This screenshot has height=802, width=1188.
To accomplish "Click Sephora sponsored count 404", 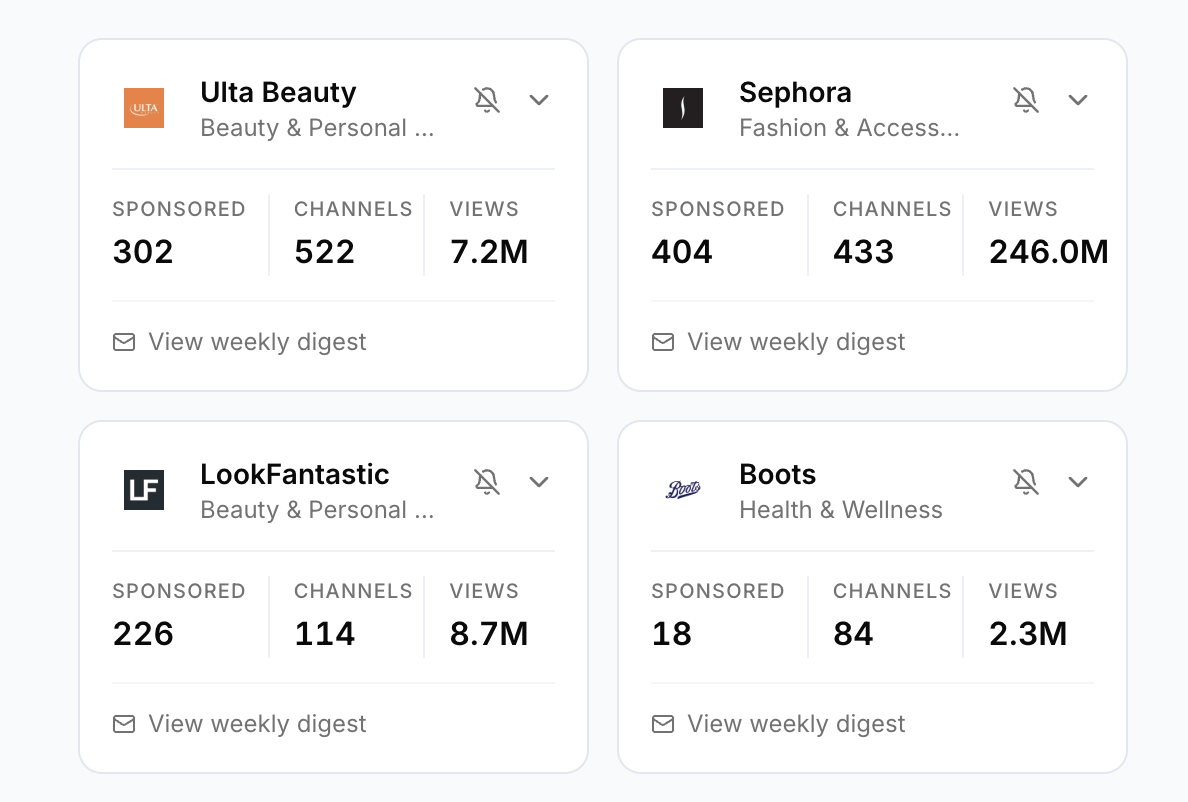I will point(682,251).
